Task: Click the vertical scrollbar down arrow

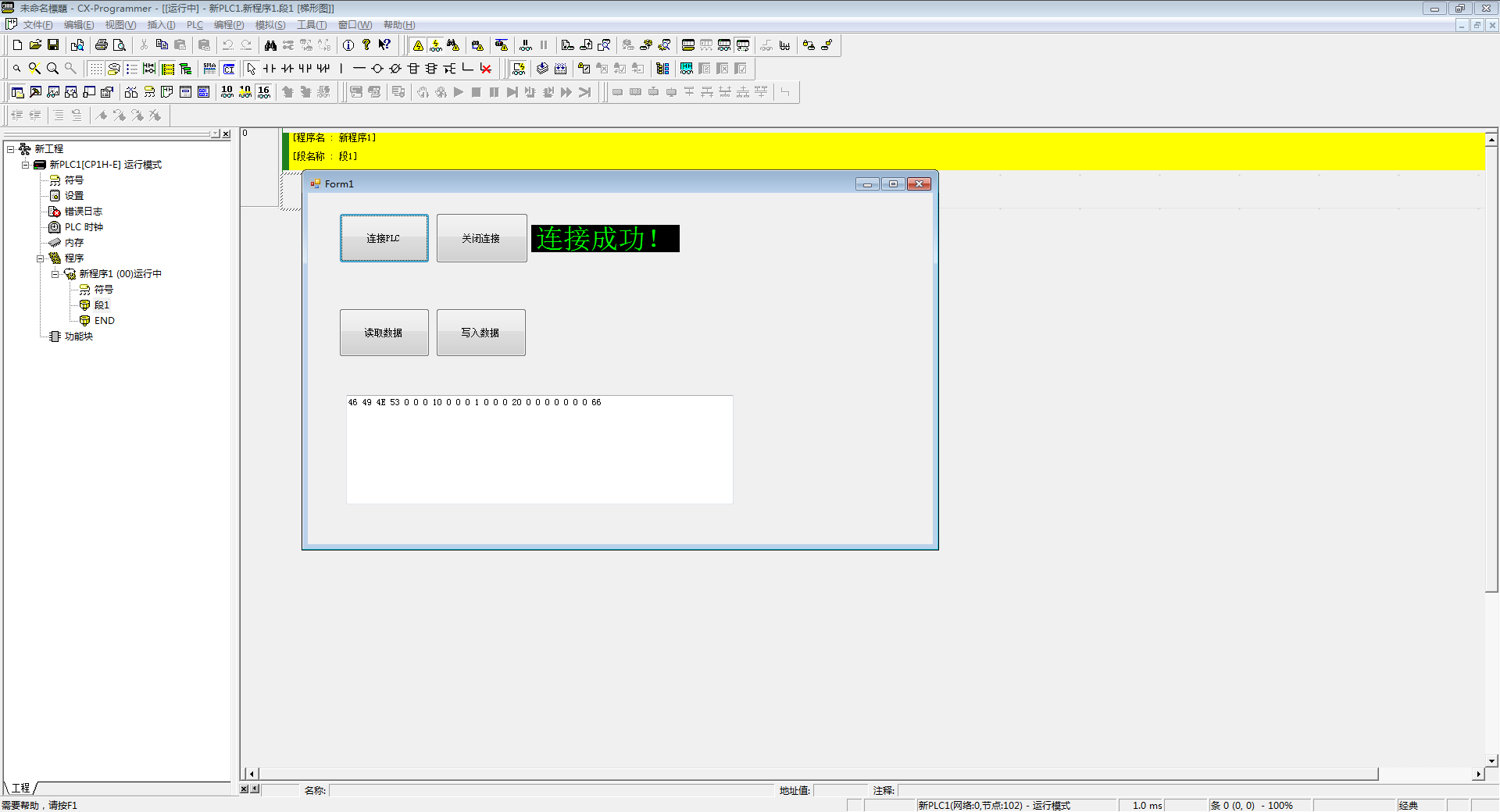Action: click(x=1491, y=760)
